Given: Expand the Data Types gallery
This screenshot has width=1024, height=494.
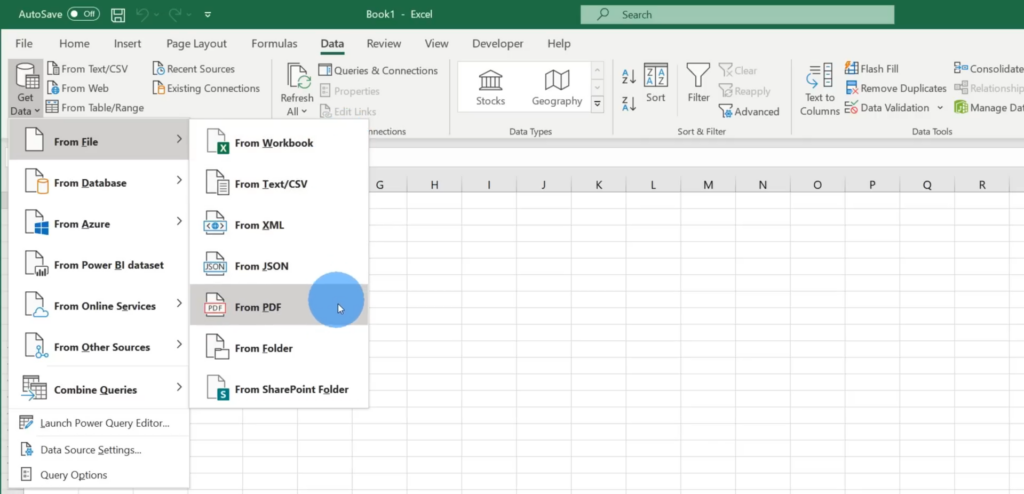Looking at the screenshot, I should click(x=597, y=104).
